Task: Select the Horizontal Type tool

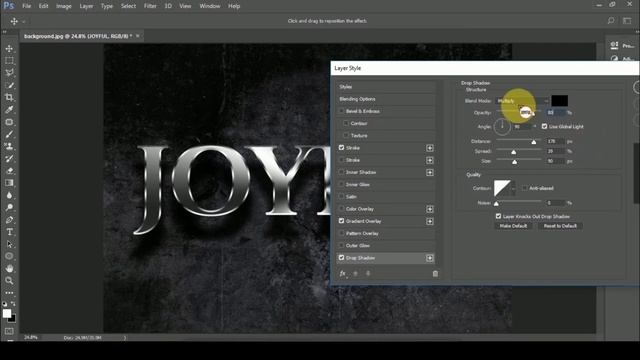Action: click(x=9, y=232)
